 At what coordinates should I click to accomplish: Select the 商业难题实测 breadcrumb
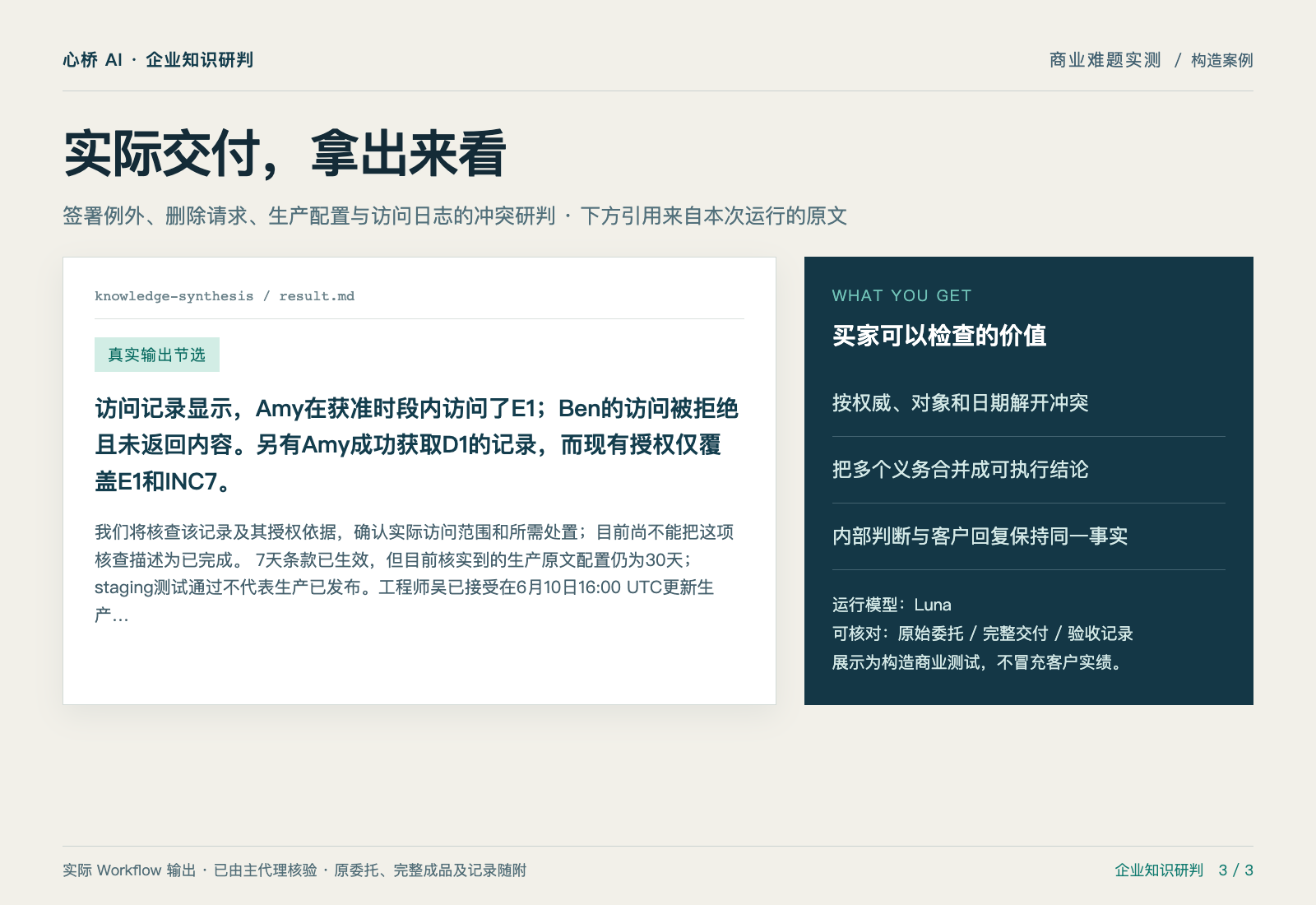tap(1105, 60)
